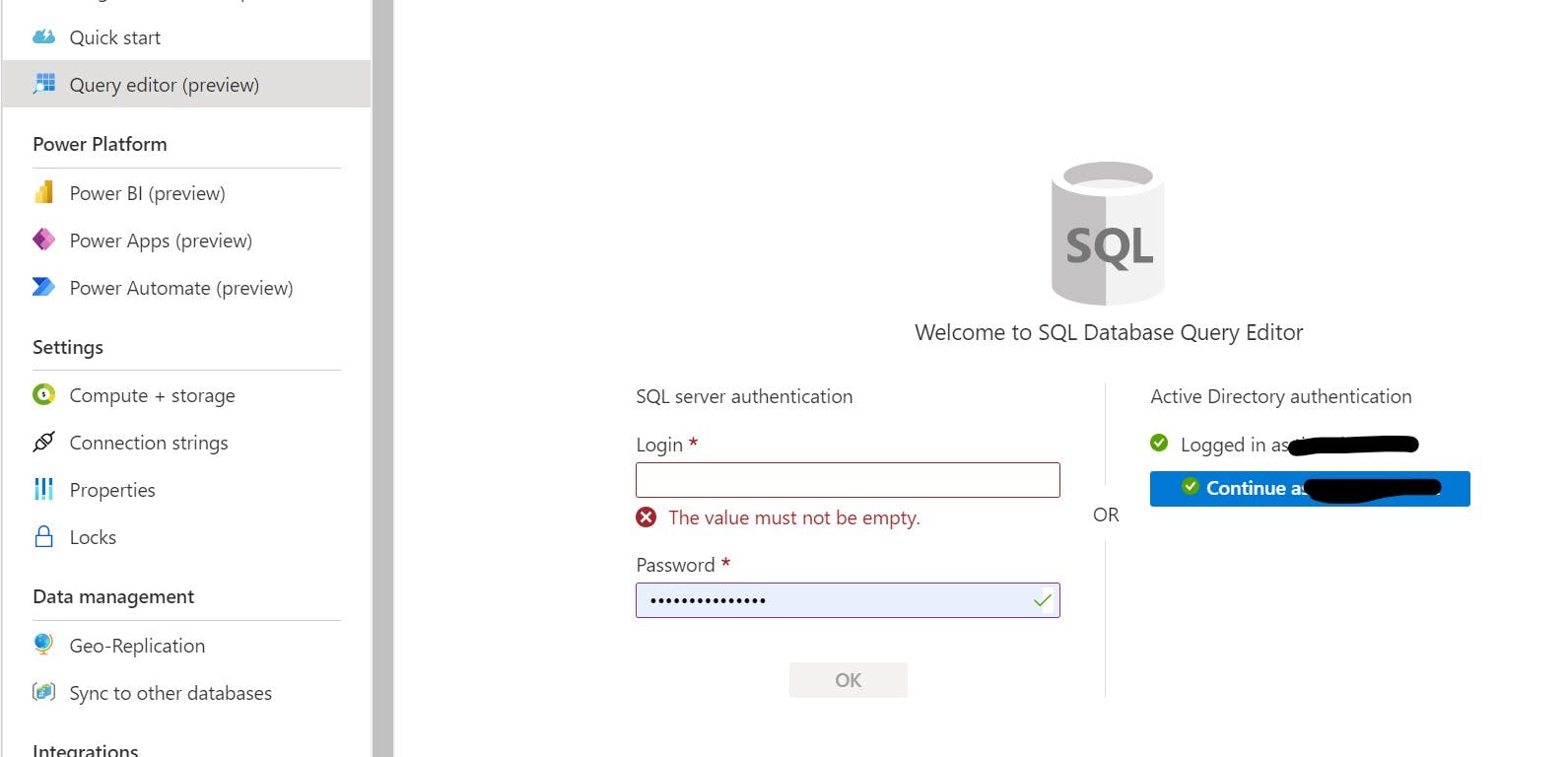Click the Query editor grid icon

tap(43, 84)
